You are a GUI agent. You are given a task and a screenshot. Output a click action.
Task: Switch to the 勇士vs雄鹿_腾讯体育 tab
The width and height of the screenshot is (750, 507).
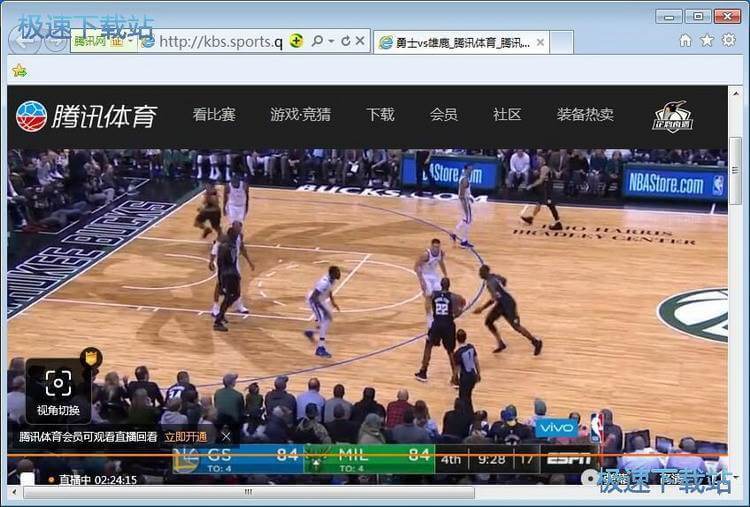click(461, 43)
